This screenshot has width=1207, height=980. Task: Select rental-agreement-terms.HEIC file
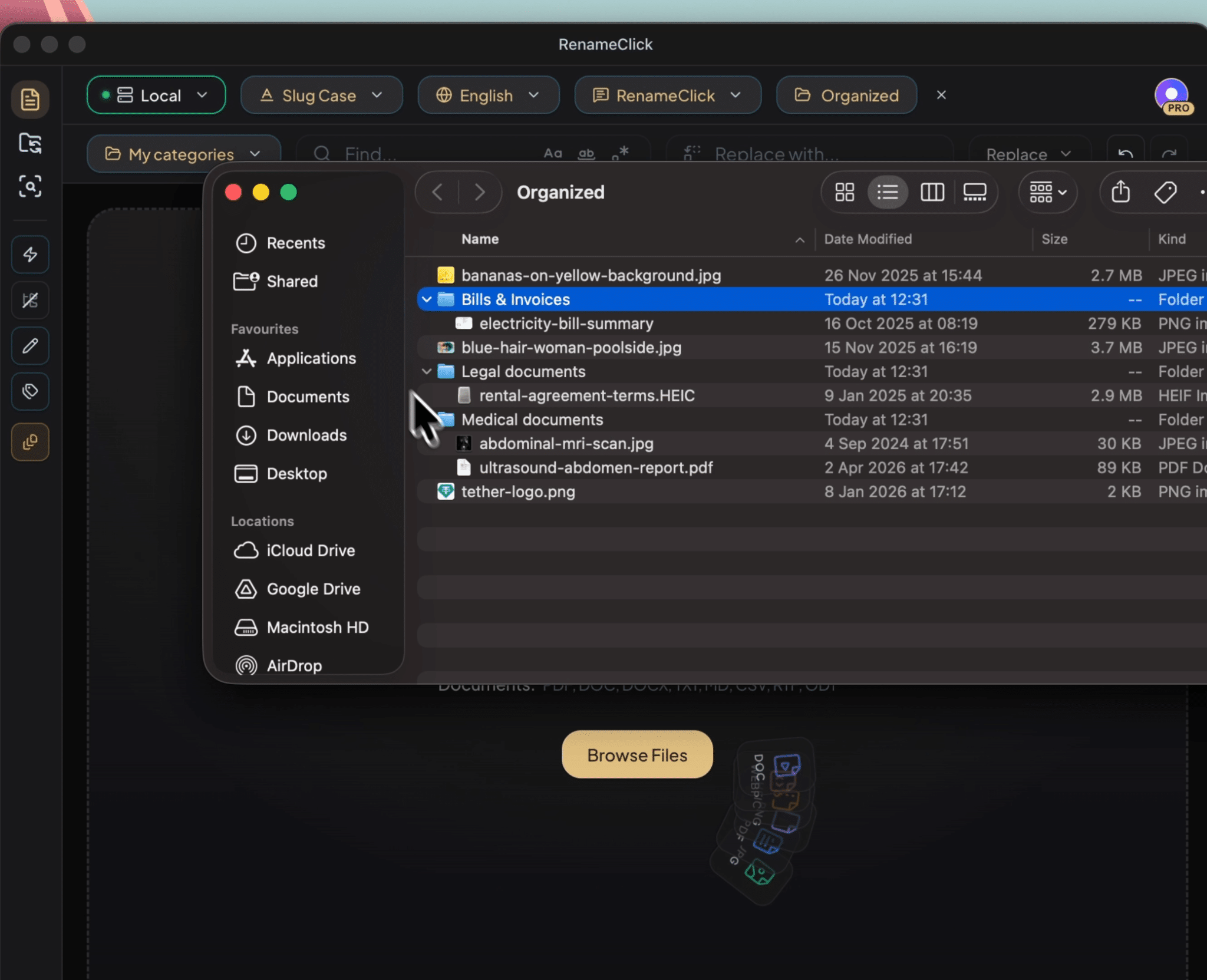[x=811, y=395]
